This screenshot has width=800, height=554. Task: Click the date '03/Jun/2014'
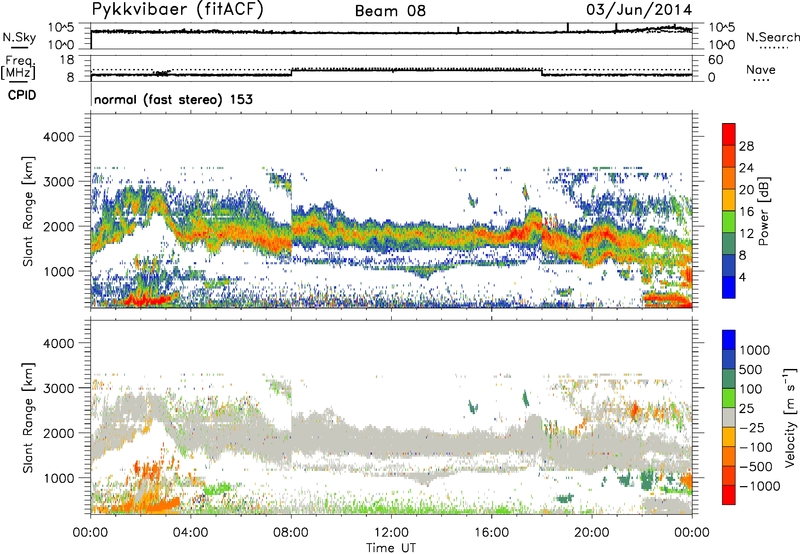click(x=639, y=10)
